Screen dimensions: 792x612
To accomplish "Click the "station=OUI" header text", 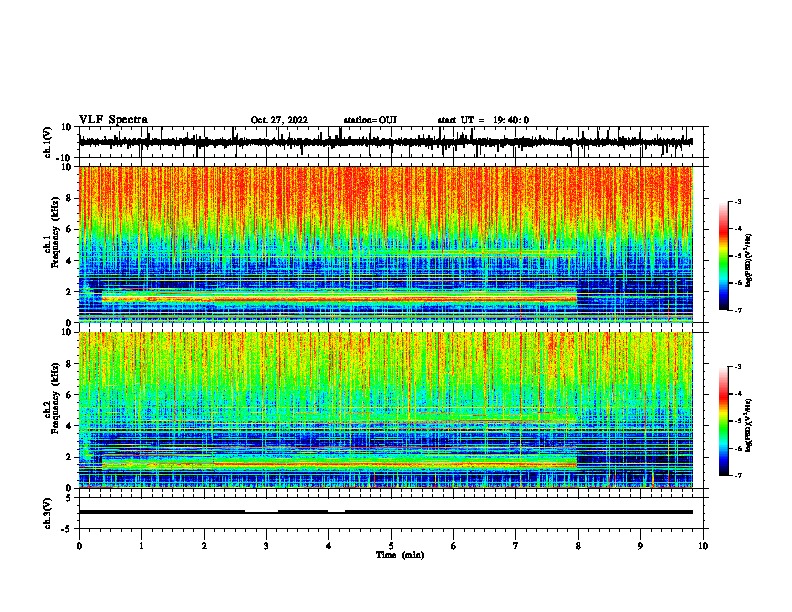I will tap(370, 120).
